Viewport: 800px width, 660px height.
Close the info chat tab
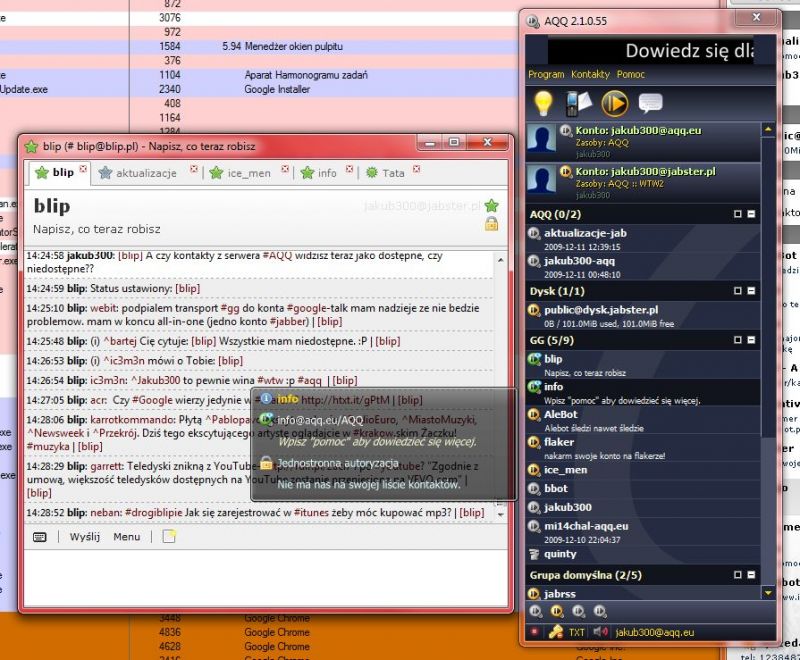349,168
